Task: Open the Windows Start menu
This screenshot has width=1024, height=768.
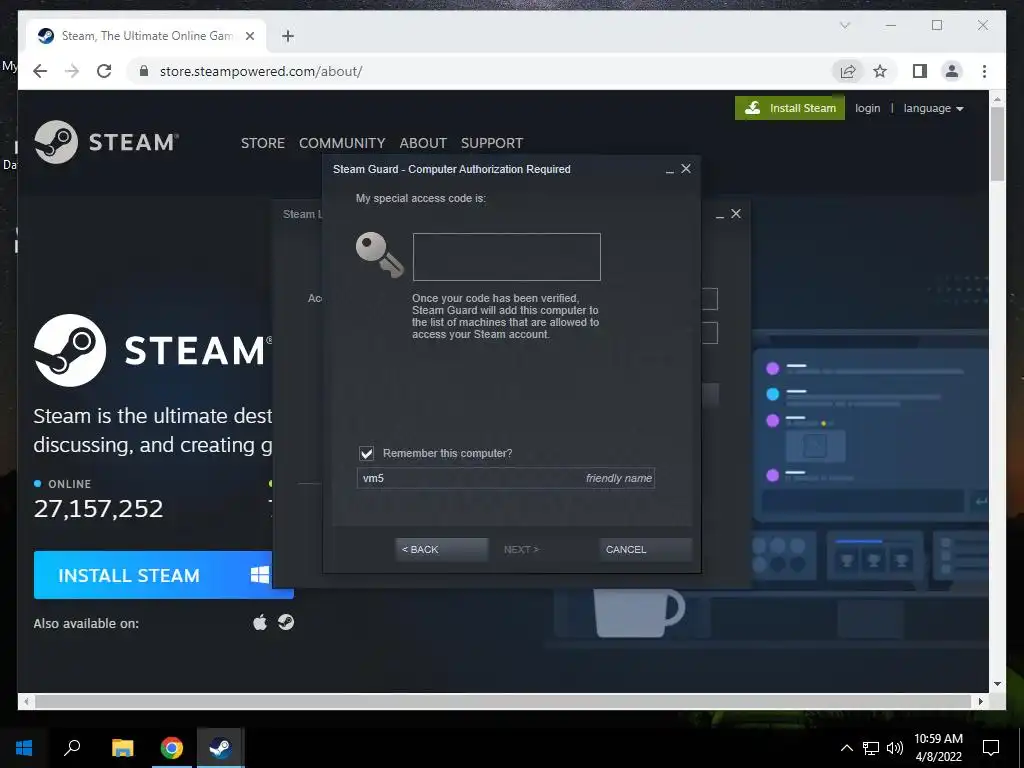Action: 24,748
